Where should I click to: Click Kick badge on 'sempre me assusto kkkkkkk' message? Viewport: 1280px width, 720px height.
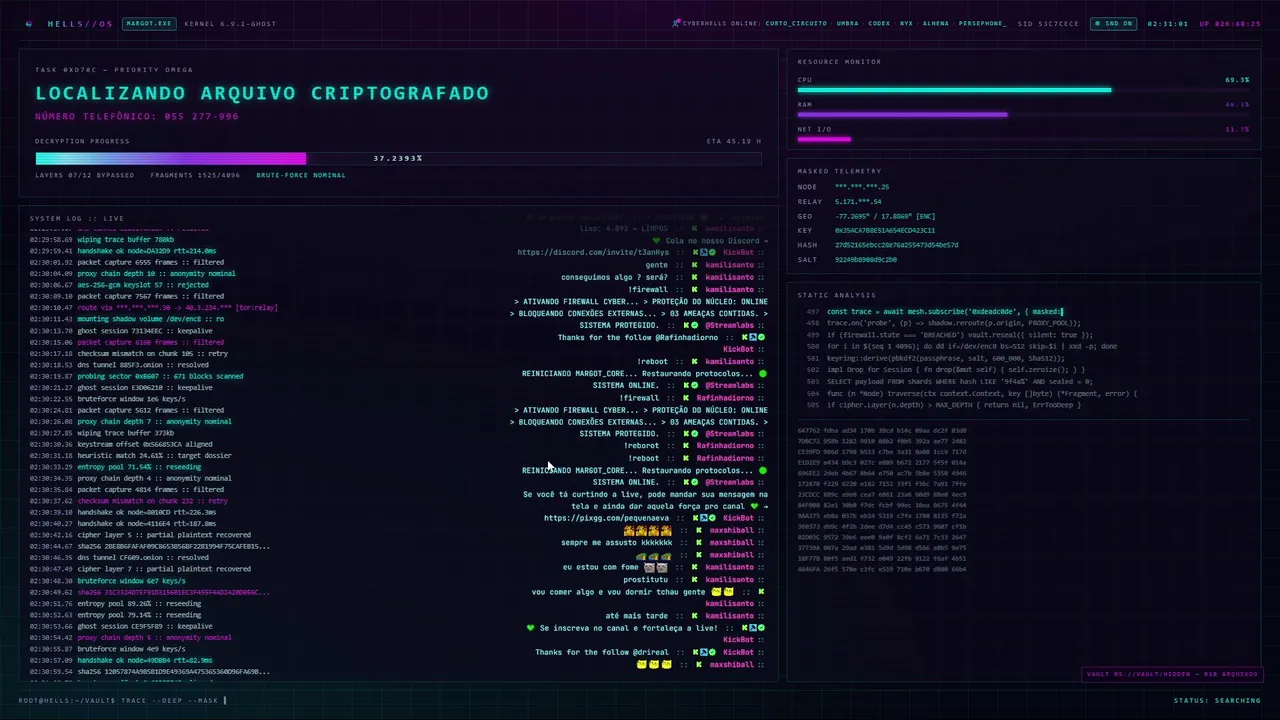point(698,543)
